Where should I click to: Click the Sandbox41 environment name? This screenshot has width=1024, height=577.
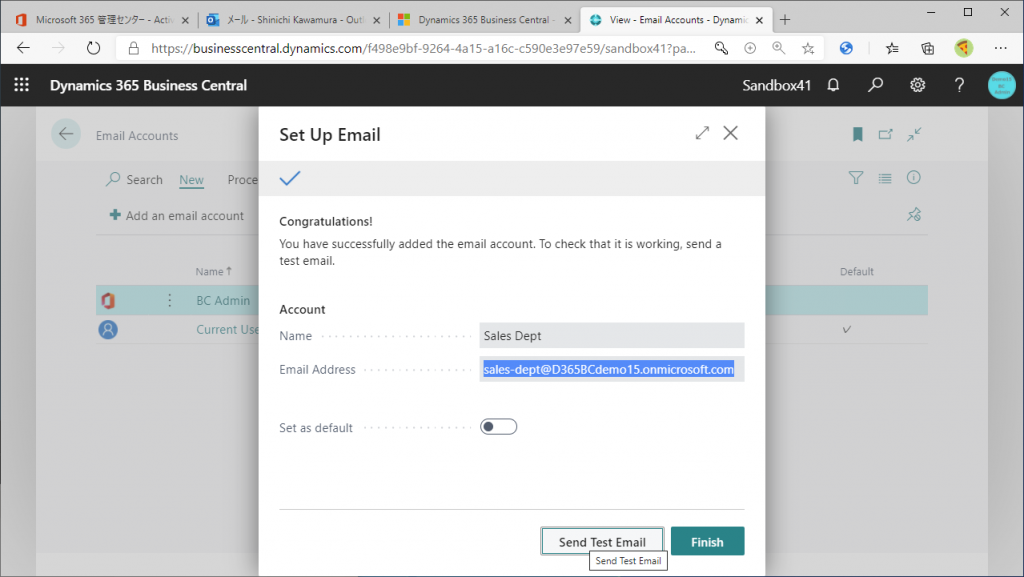[776, 86]
